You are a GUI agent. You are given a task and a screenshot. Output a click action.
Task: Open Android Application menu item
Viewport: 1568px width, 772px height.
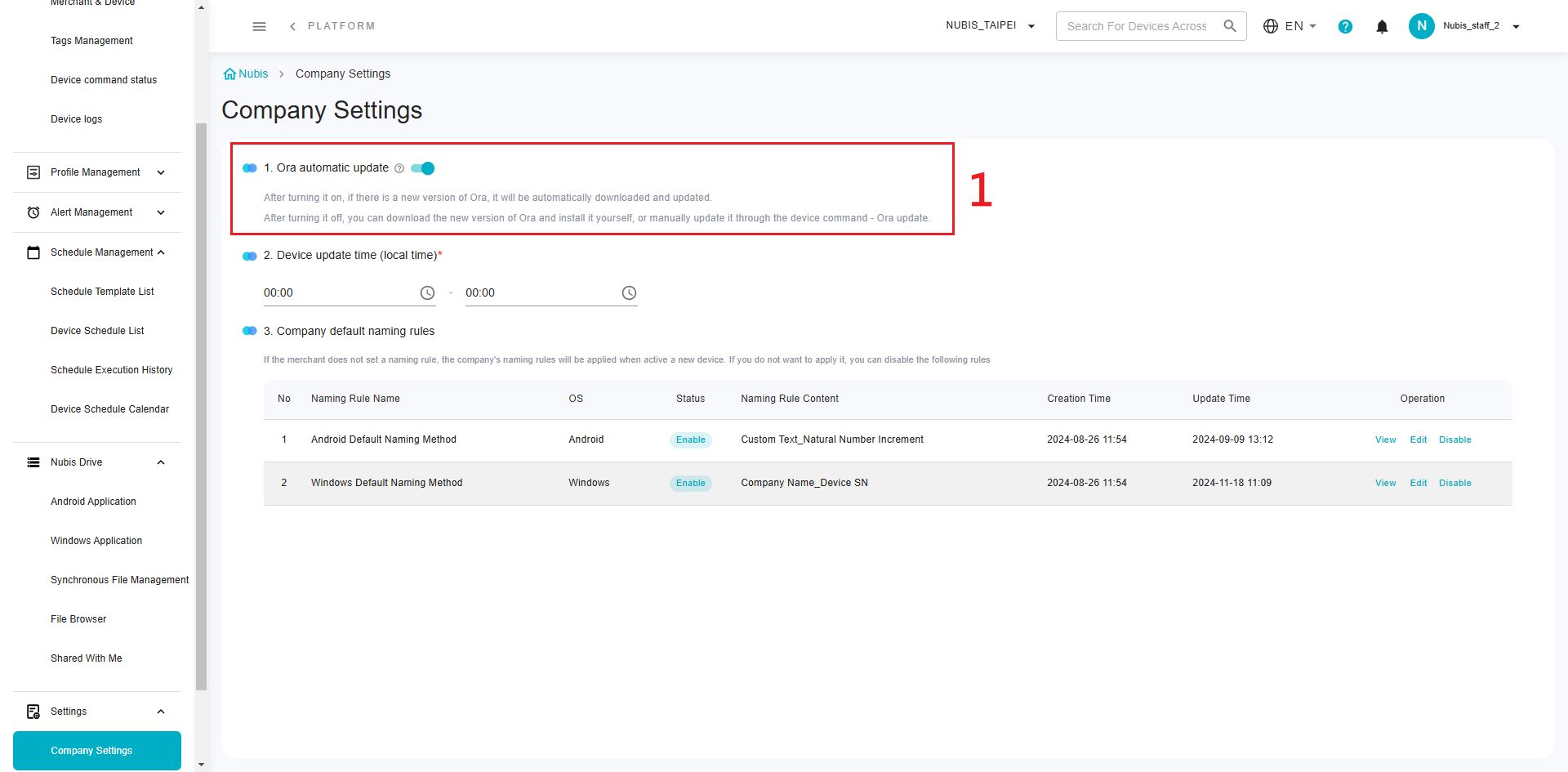point(93,502)
